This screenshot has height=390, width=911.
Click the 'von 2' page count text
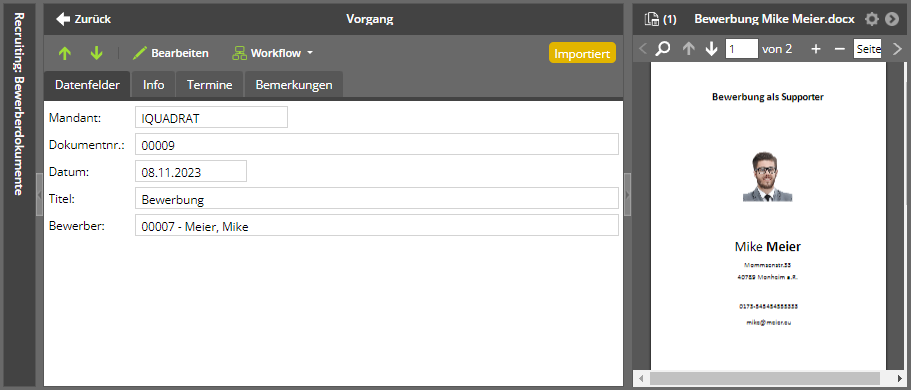tap(777, 49)
